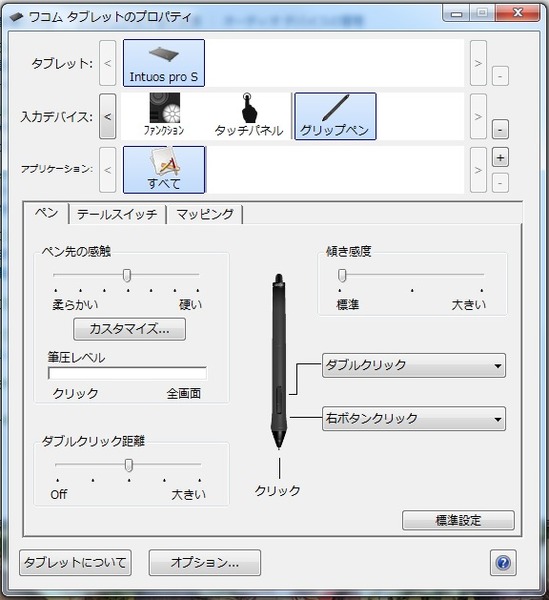Click the カスタマイズ... button
This screenshot has width=549, height=600.
coord(129,329)
